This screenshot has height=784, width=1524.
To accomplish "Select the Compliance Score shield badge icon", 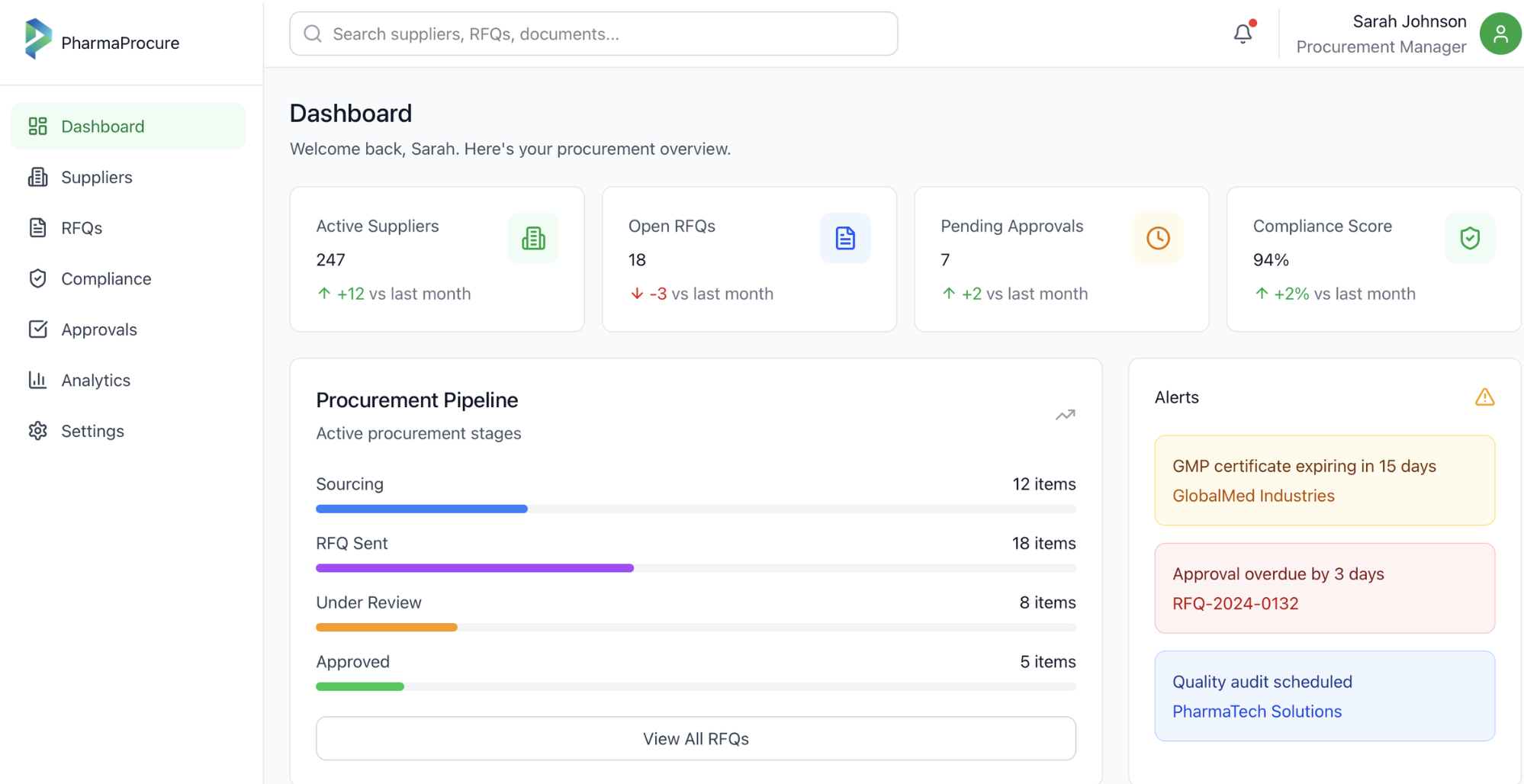I will tap(1470, 238).
